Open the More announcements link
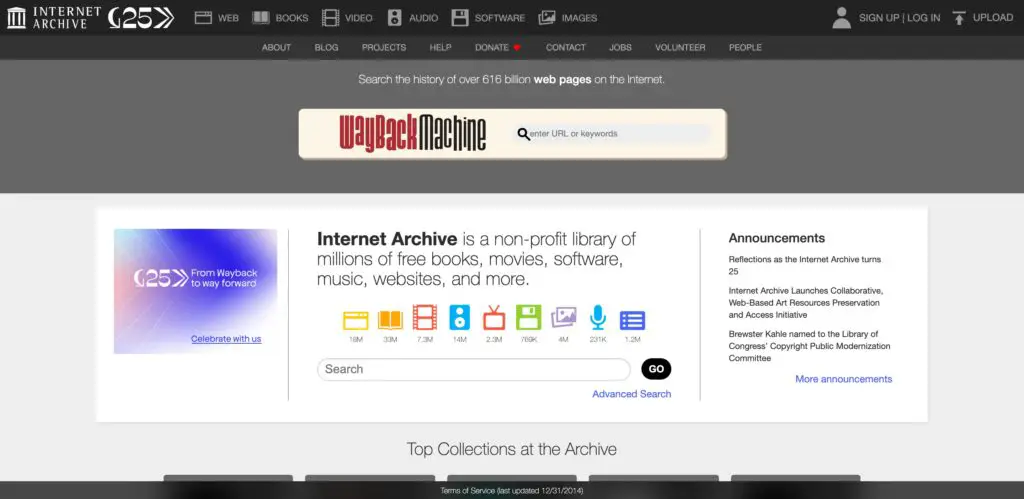 (843, 379)
